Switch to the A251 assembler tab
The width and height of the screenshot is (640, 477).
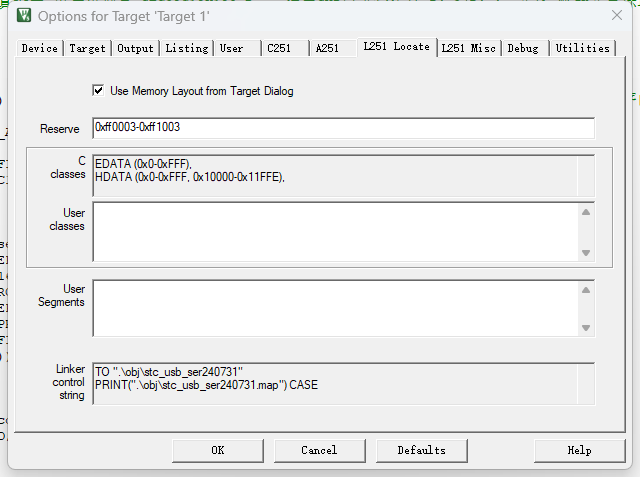pyautogui.click(x=327, y=48)
